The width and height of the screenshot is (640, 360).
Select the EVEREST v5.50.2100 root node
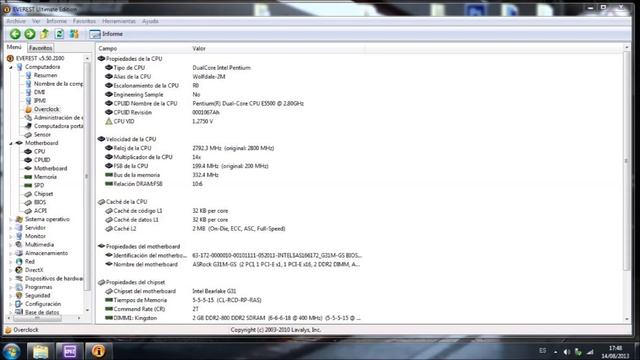pos(40,58)
